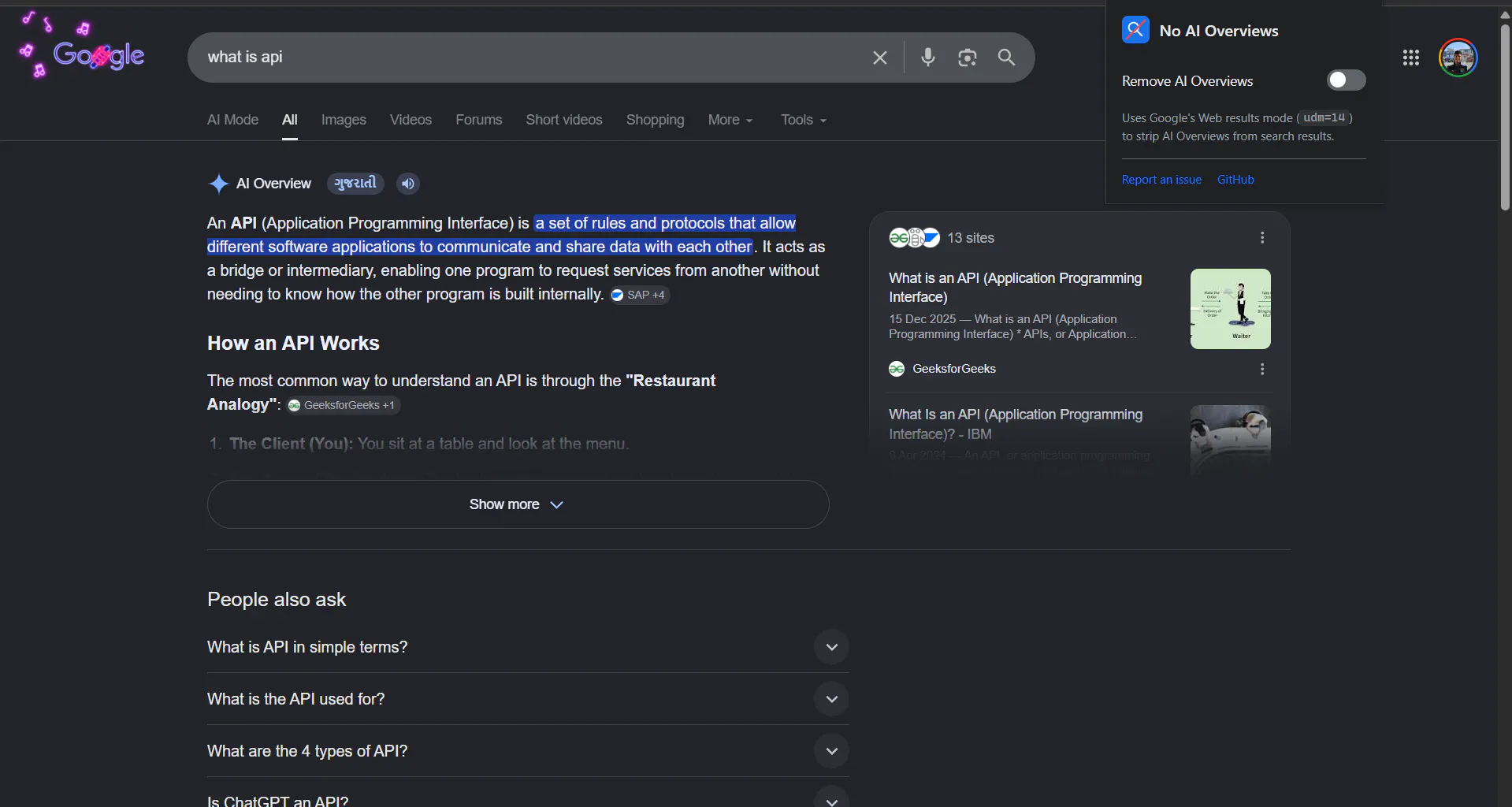Open the GitHub link

tap(1235, 180)
